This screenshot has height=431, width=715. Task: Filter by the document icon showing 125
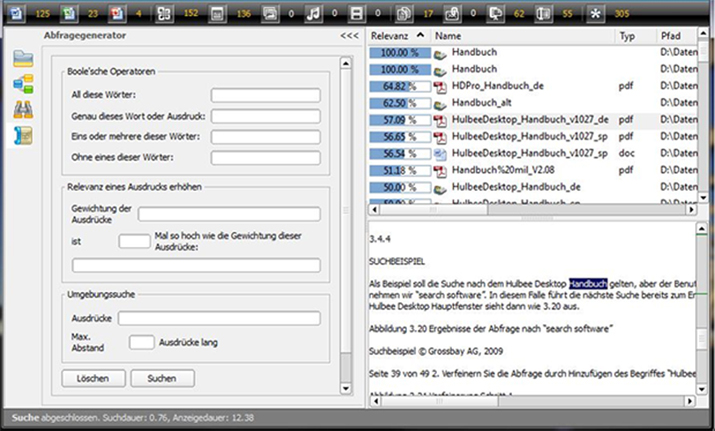tap(17, 13)
